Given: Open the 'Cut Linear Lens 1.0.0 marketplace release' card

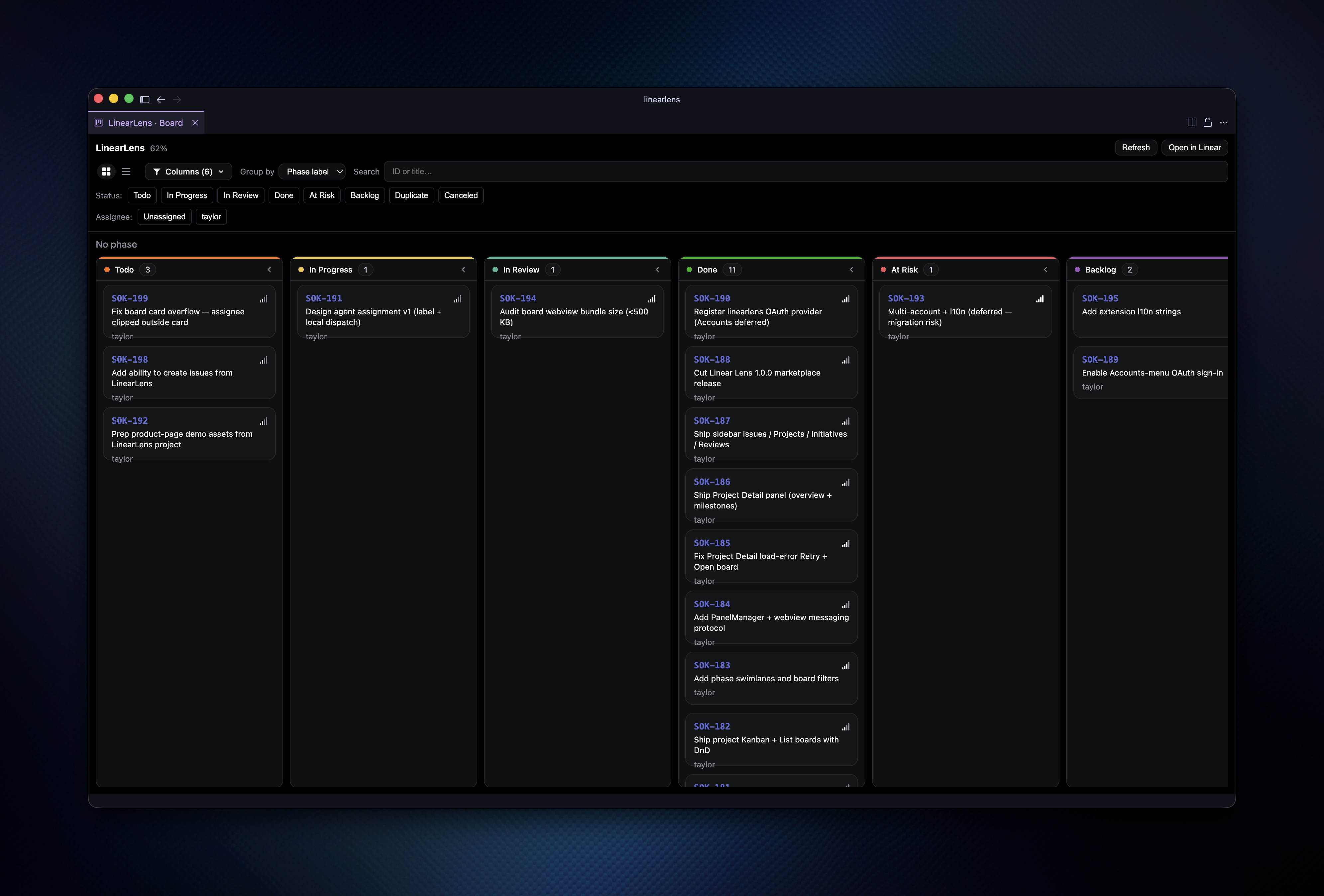Looking at the screenshot, I should coord(771,373).
